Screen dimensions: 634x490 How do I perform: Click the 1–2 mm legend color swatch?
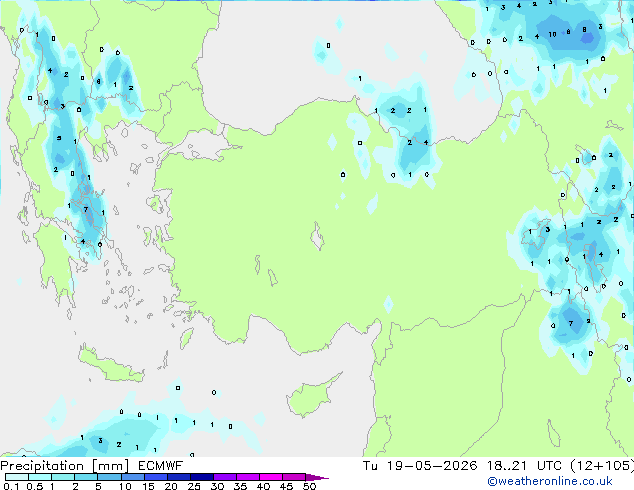click(x=63, y=477)
